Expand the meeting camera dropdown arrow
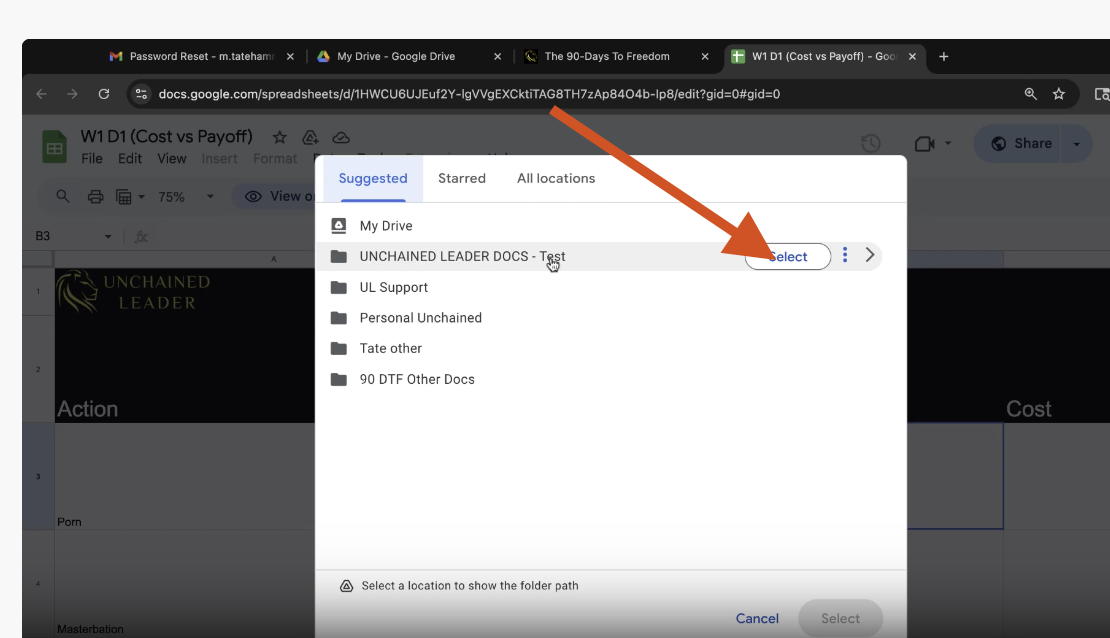Viewport: 1110px width, 638px height. pos(948,144)
